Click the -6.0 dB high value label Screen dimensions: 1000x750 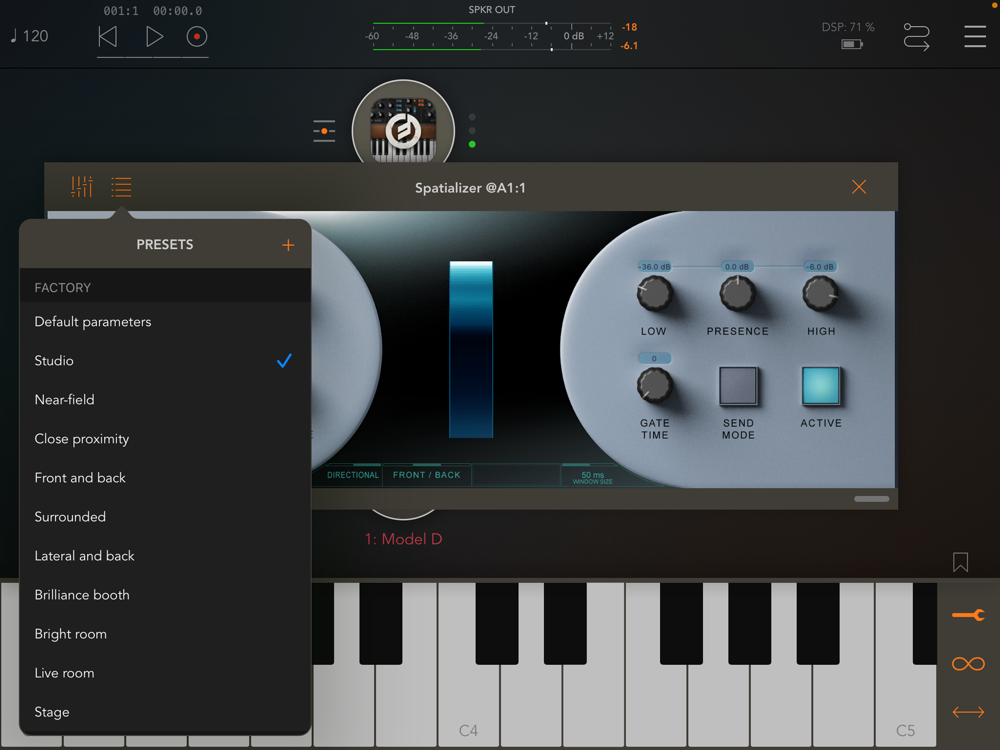click(x=820, y=267)
